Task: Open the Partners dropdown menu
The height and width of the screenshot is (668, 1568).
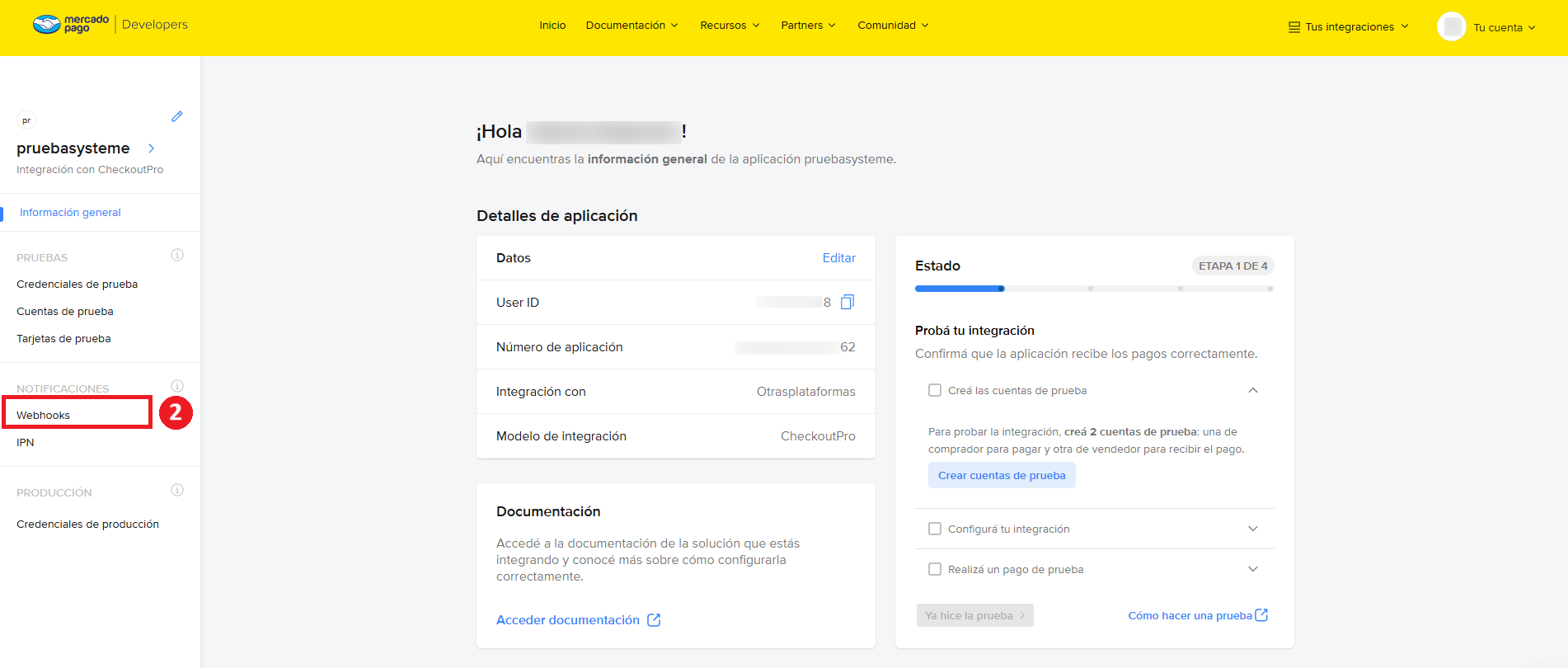Action: point(808,26)
